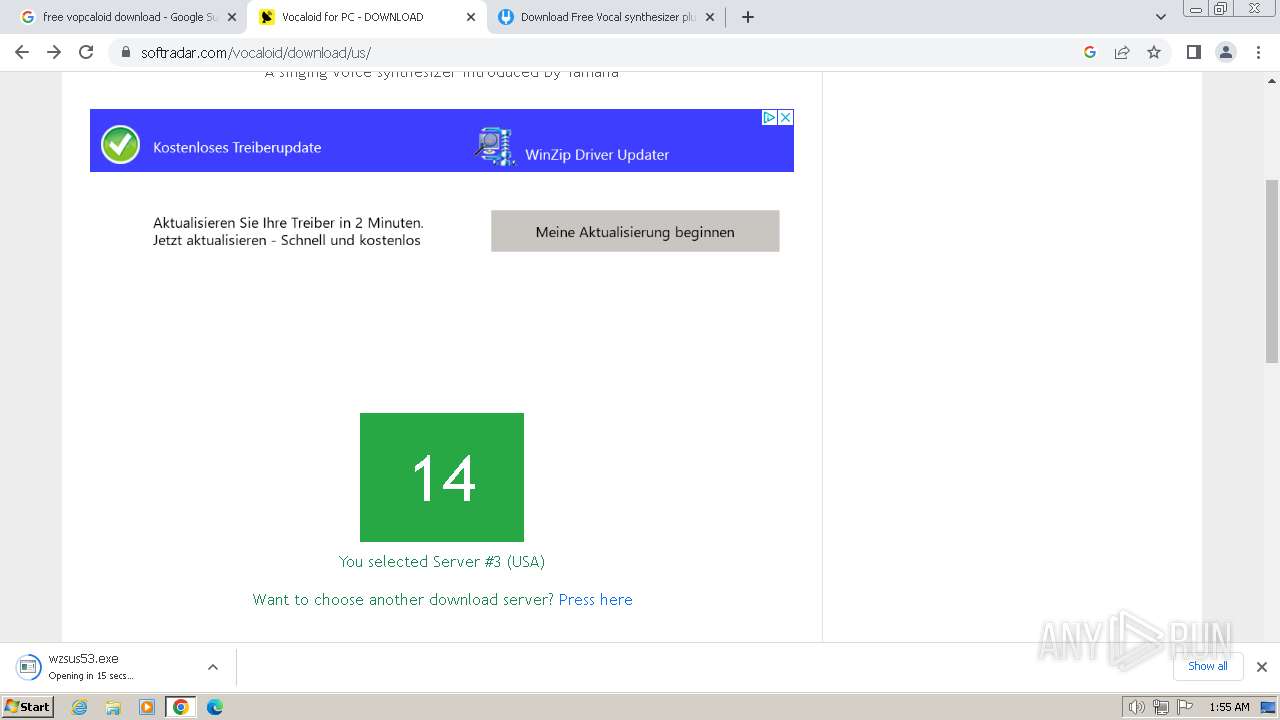Show all downloads button
Screen dimensions: 1280x720
tap(1208, 666)
